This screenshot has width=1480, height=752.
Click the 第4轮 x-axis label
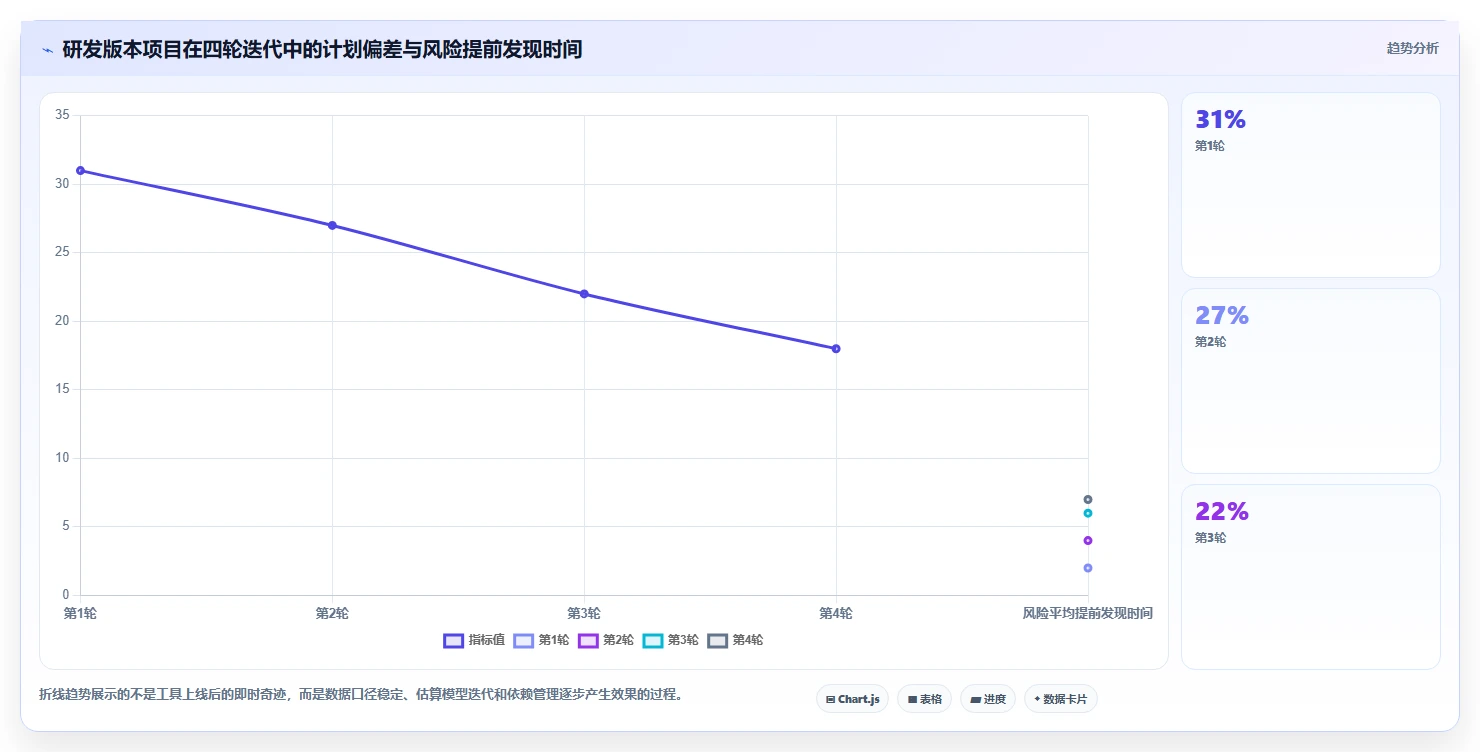(x=836, y=613)
